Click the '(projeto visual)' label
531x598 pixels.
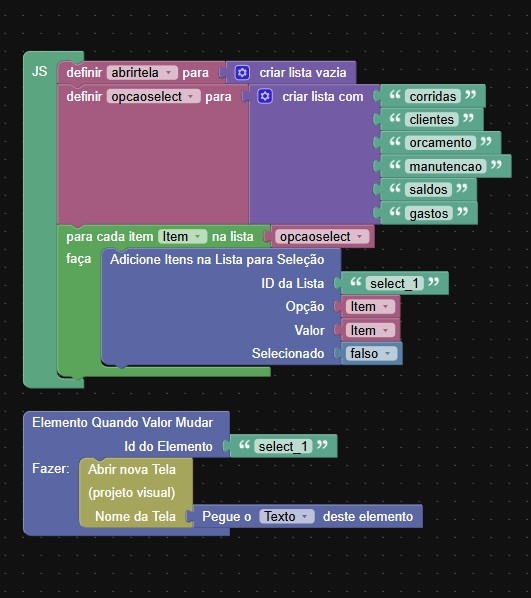(132, 493)
